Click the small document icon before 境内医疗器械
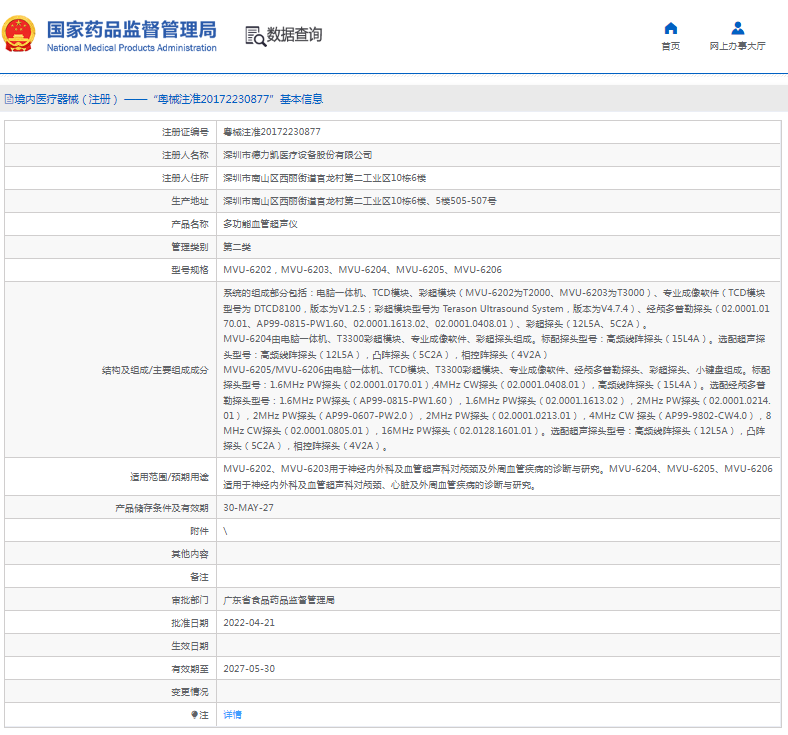This screenshot has height=735, width=788. 8,99
